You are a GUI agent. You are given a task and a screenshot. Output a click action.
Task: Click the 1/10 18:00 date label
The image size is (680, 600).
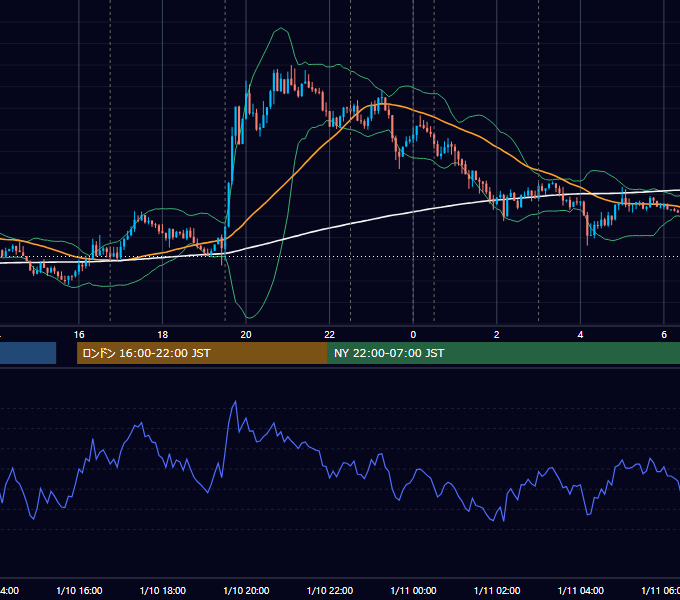coord(163,590)
